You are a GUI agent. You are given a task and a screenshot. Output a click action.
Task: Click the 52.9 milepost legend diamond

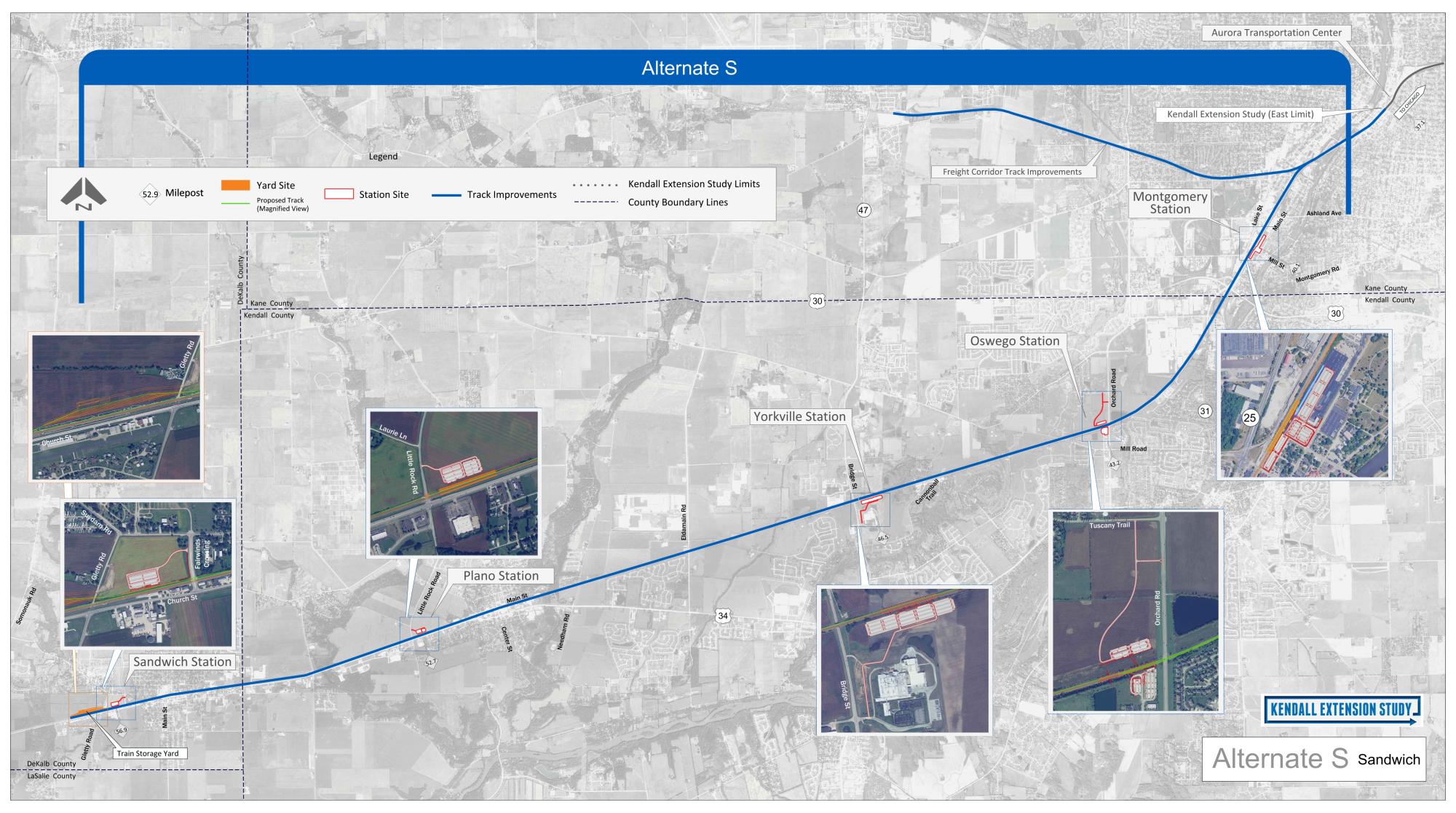(149, 194)
